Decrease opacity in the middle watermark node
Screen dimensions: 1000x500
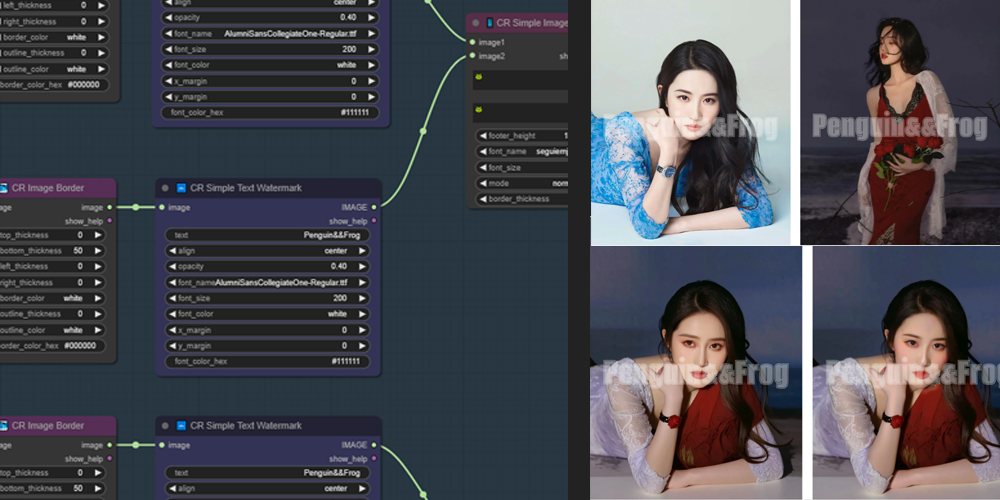click(x=170, y=267)
